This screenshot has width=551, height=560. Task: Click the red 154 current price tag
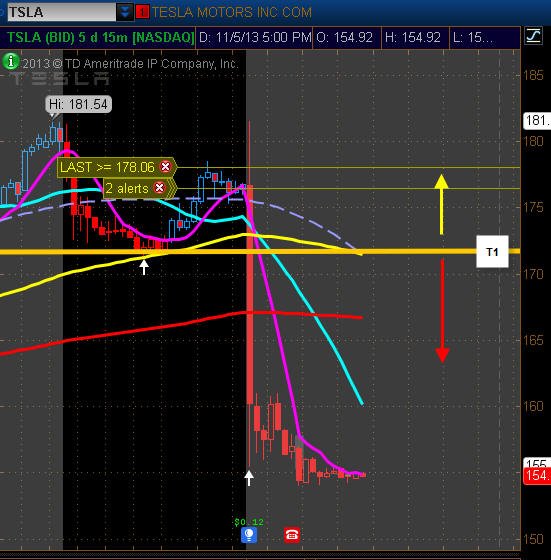coord(537,476)
